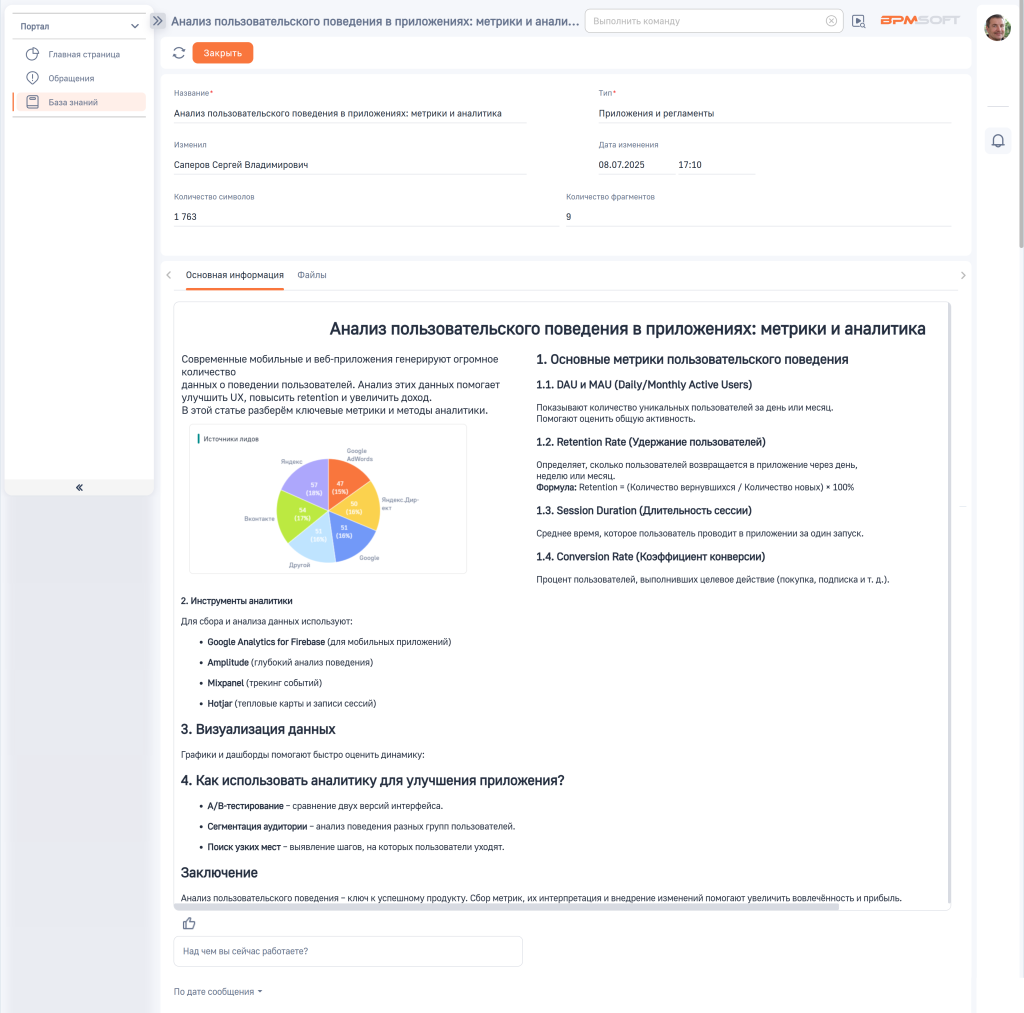Click heading 3. Визуализация данных
The image size is (1024, 1013).
coord(258,729)
